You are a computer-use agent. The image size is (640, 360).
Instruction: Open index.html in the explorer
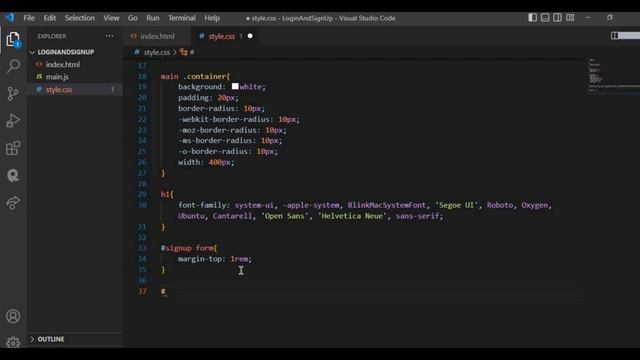click(63, 64)
